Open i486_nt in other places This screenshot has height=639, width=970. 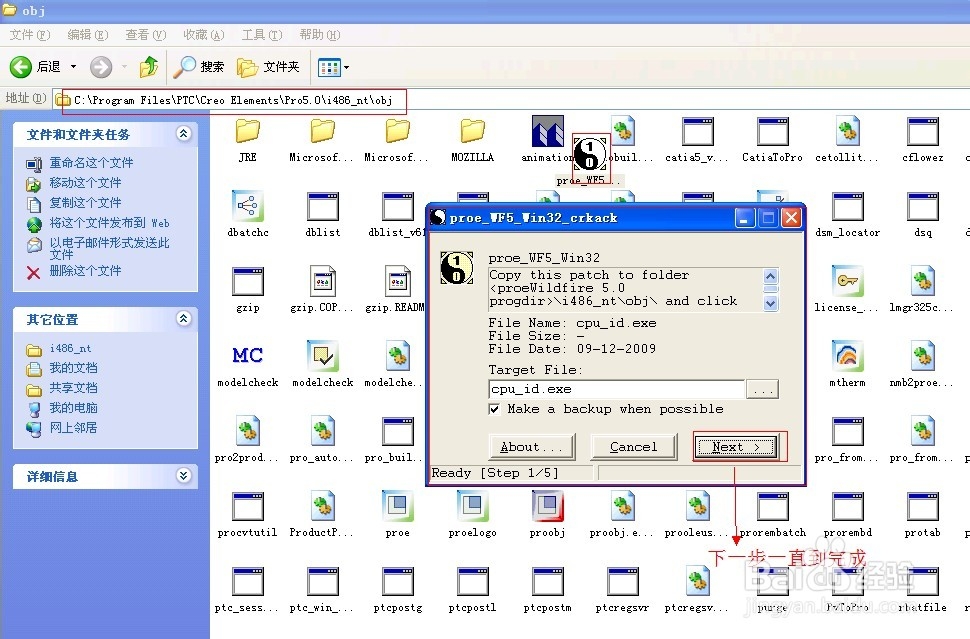[x=71, y=349]
